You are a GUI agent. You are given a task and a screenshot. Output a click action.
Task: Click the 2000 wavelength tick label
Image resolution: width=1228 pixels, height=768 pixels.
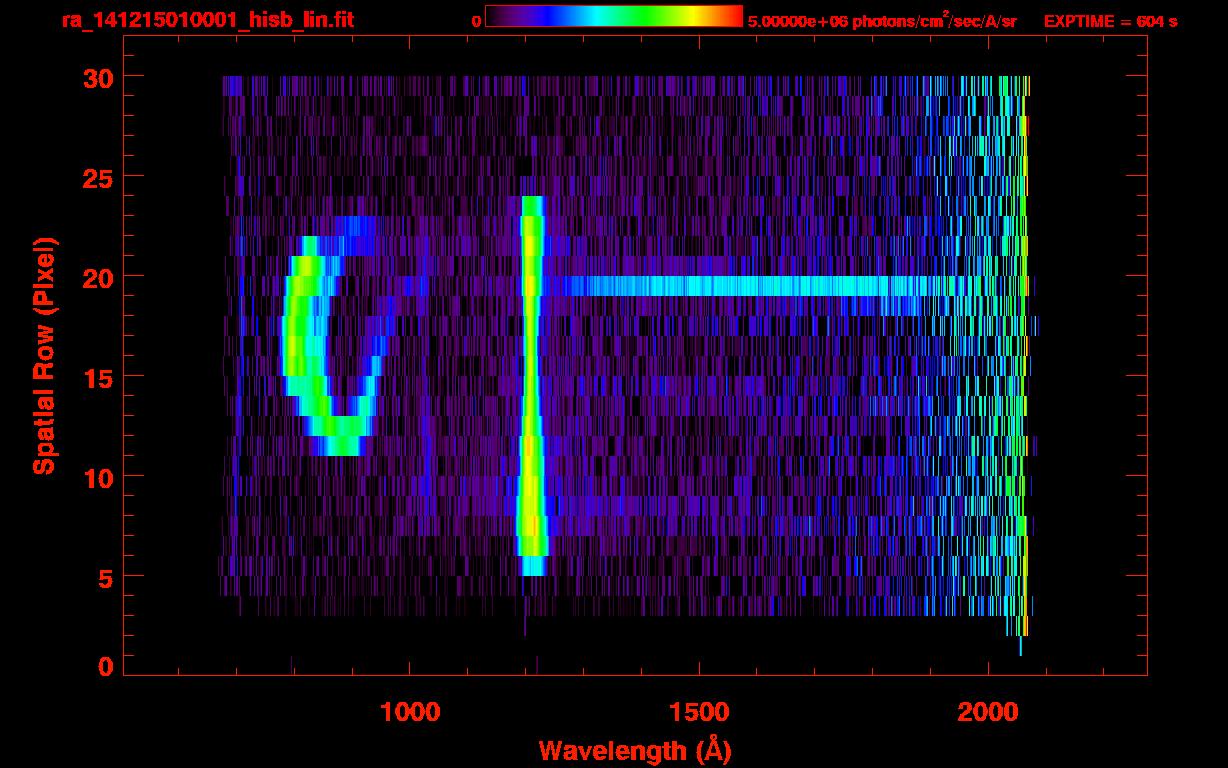click(x=988, y=712)
